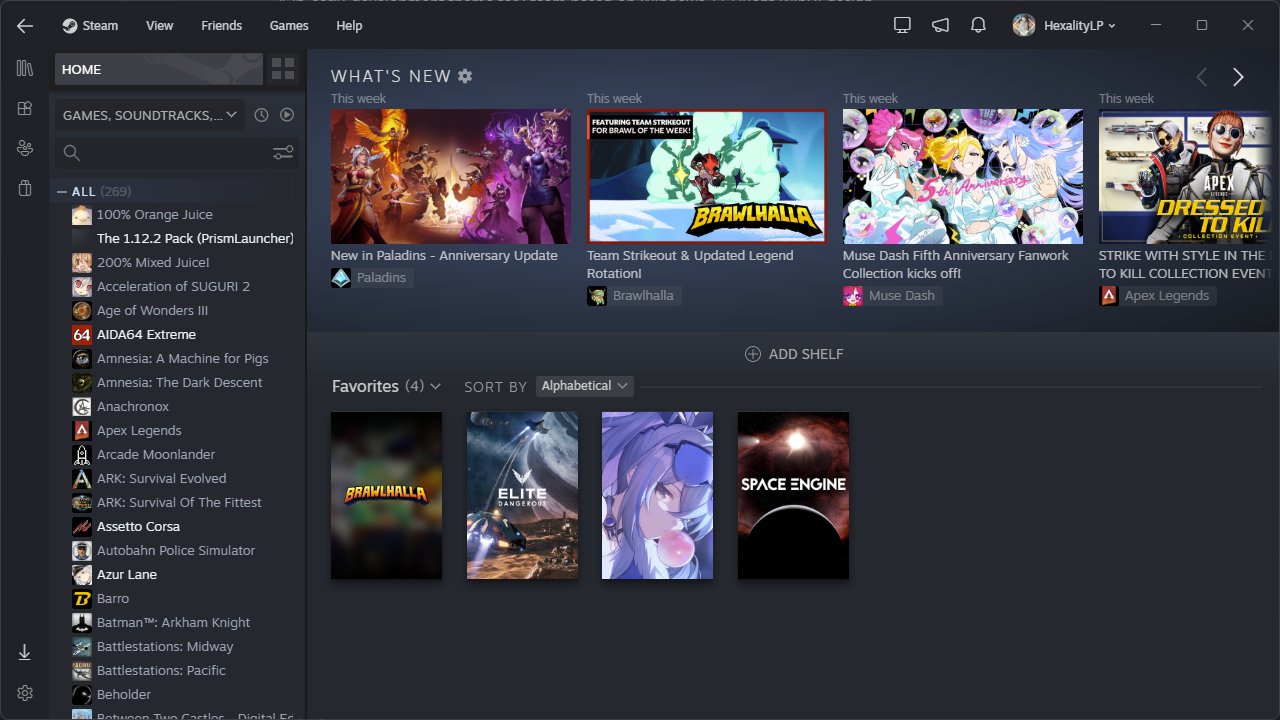
Task: Open the Paladins game tag link
Action: click(371, 277)
